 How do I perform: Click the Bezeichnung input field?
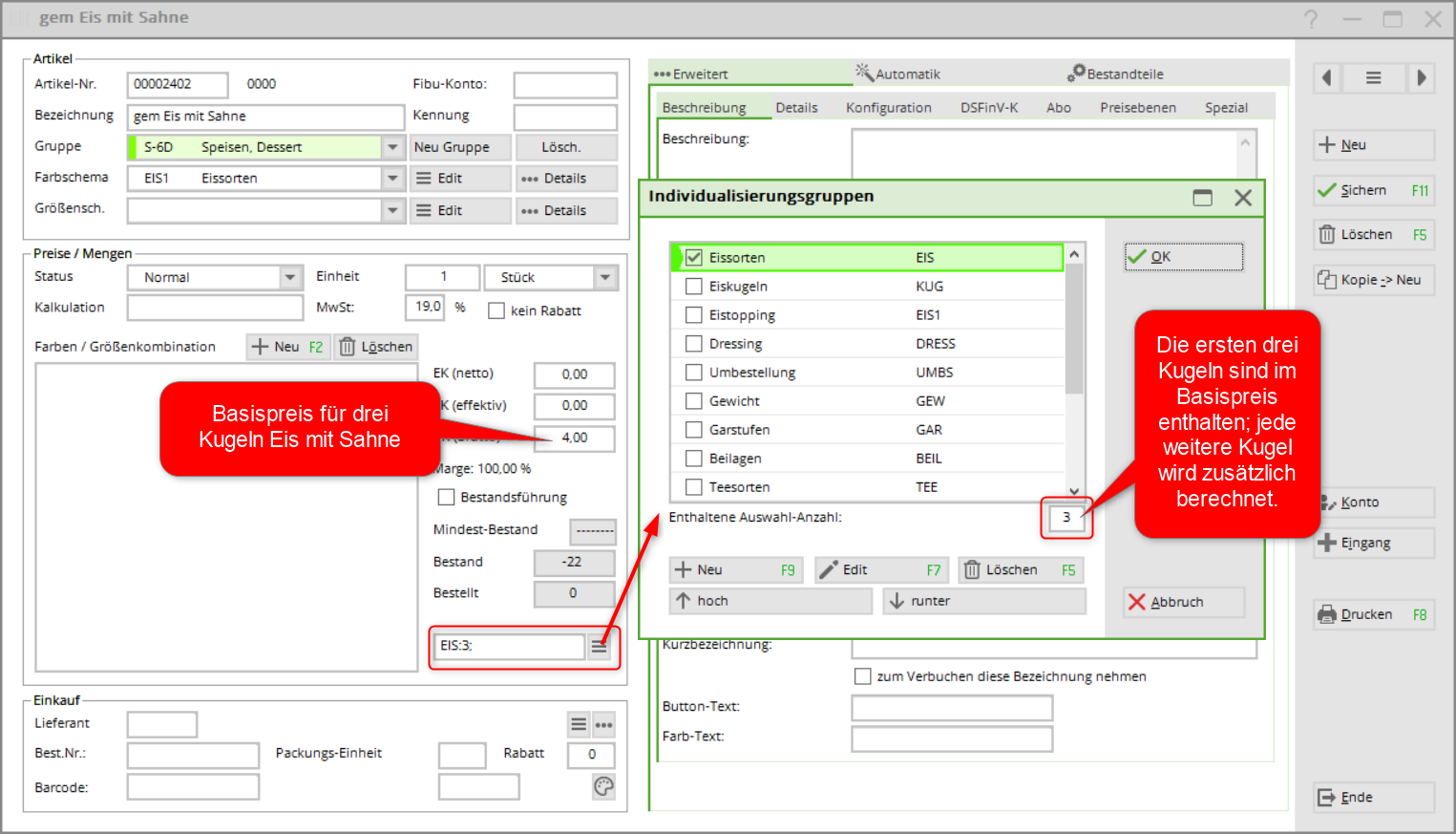click(265, 117)
